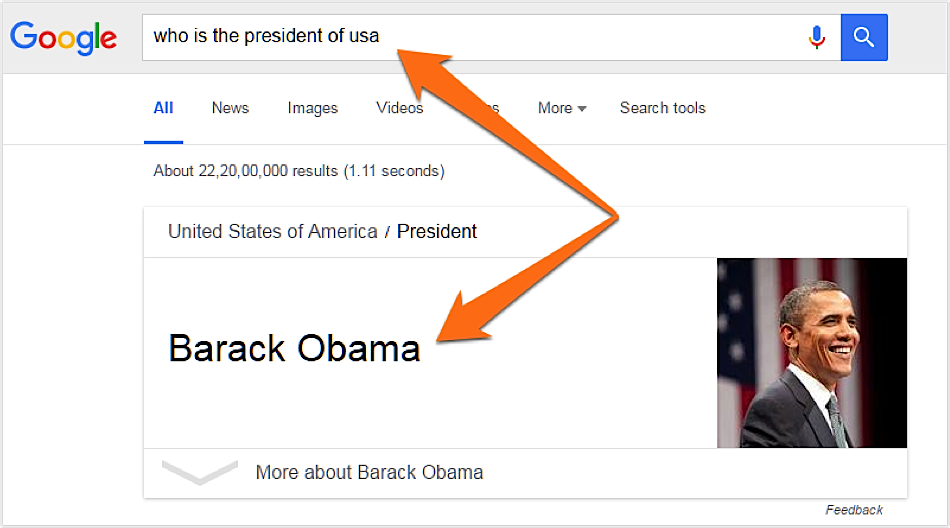Click the Google logo
This screenshot has height=528, width=950.
[63, 38]
